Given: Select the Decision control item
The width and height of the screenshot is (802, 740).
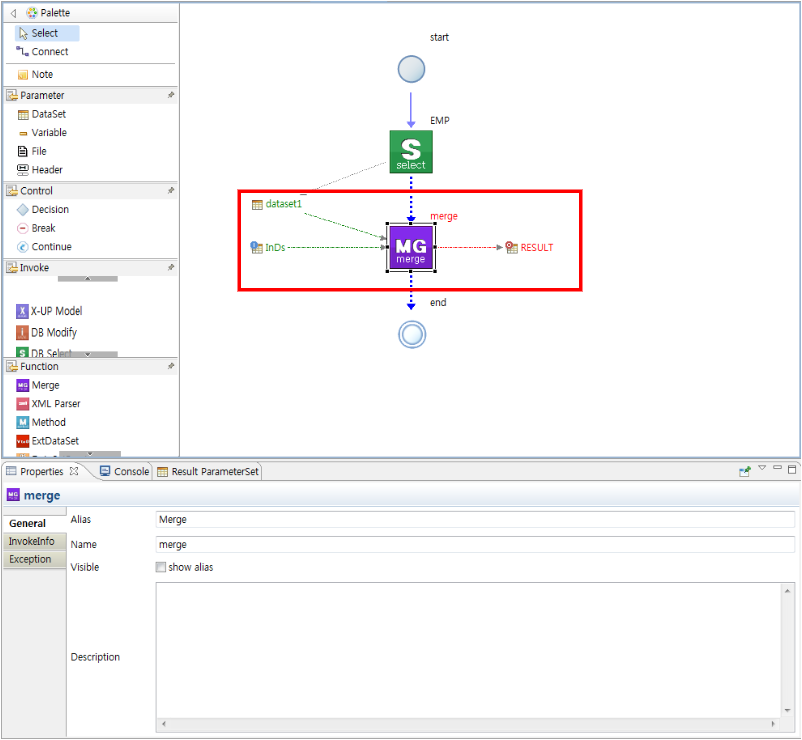Looking at the screenshot, I should point(50,210).
